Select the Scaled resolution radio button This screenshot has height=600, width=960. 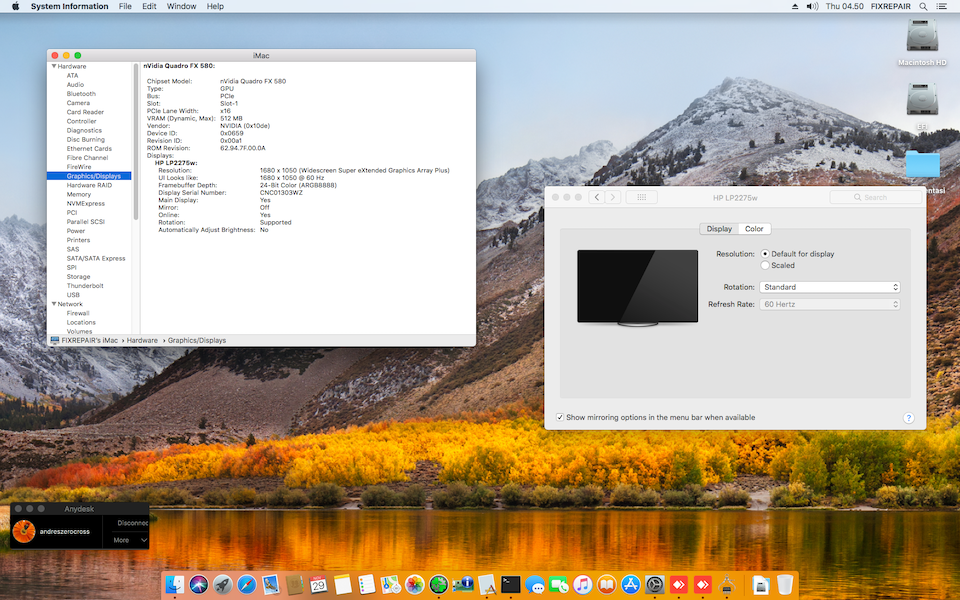[x=766, y=266]
